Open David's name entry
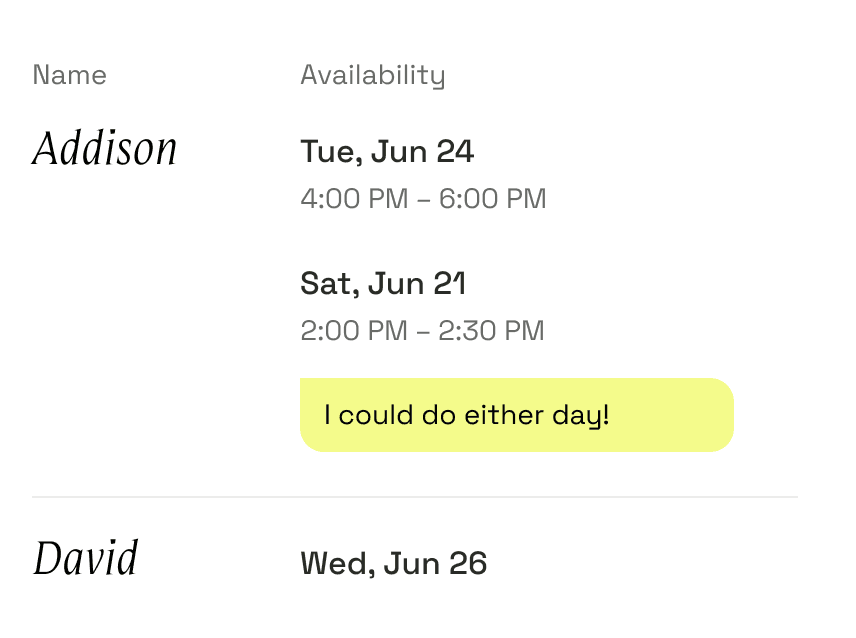This screenshot has width=856, height=638. click(86, 559)
